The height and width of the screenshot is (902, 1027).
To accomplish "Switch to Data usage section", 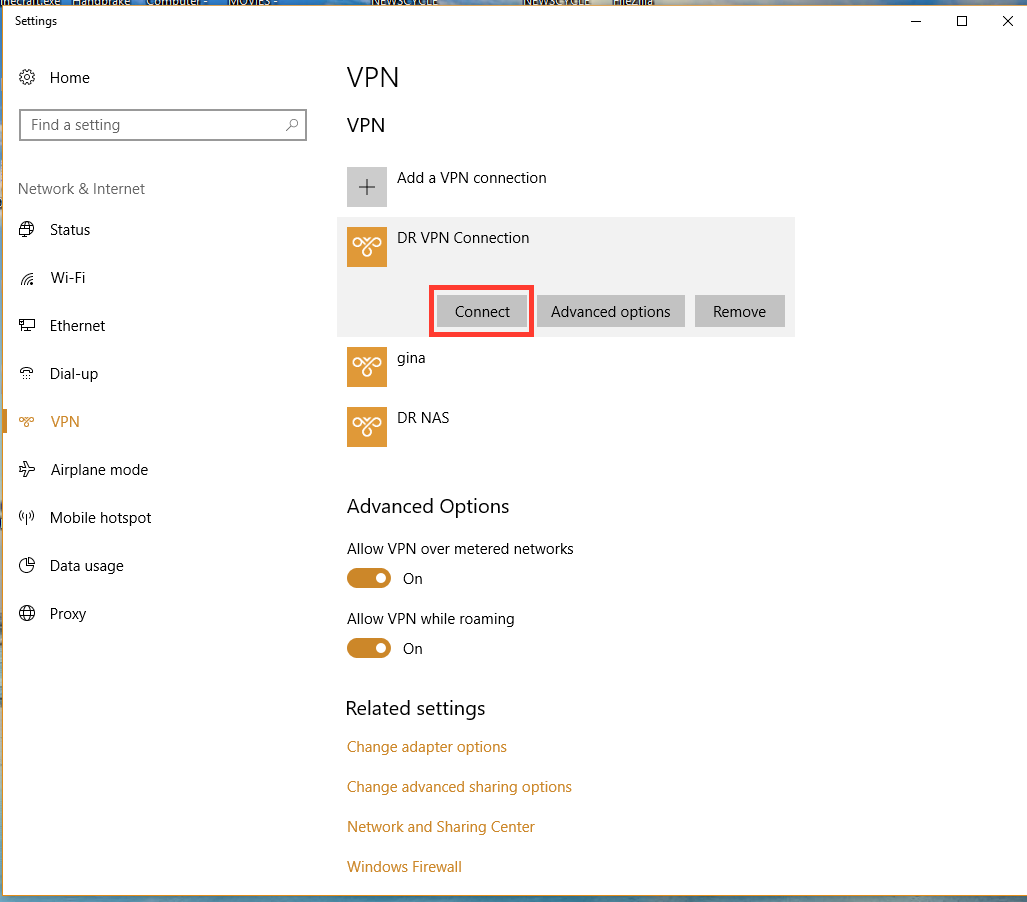I will pos(86,566).
